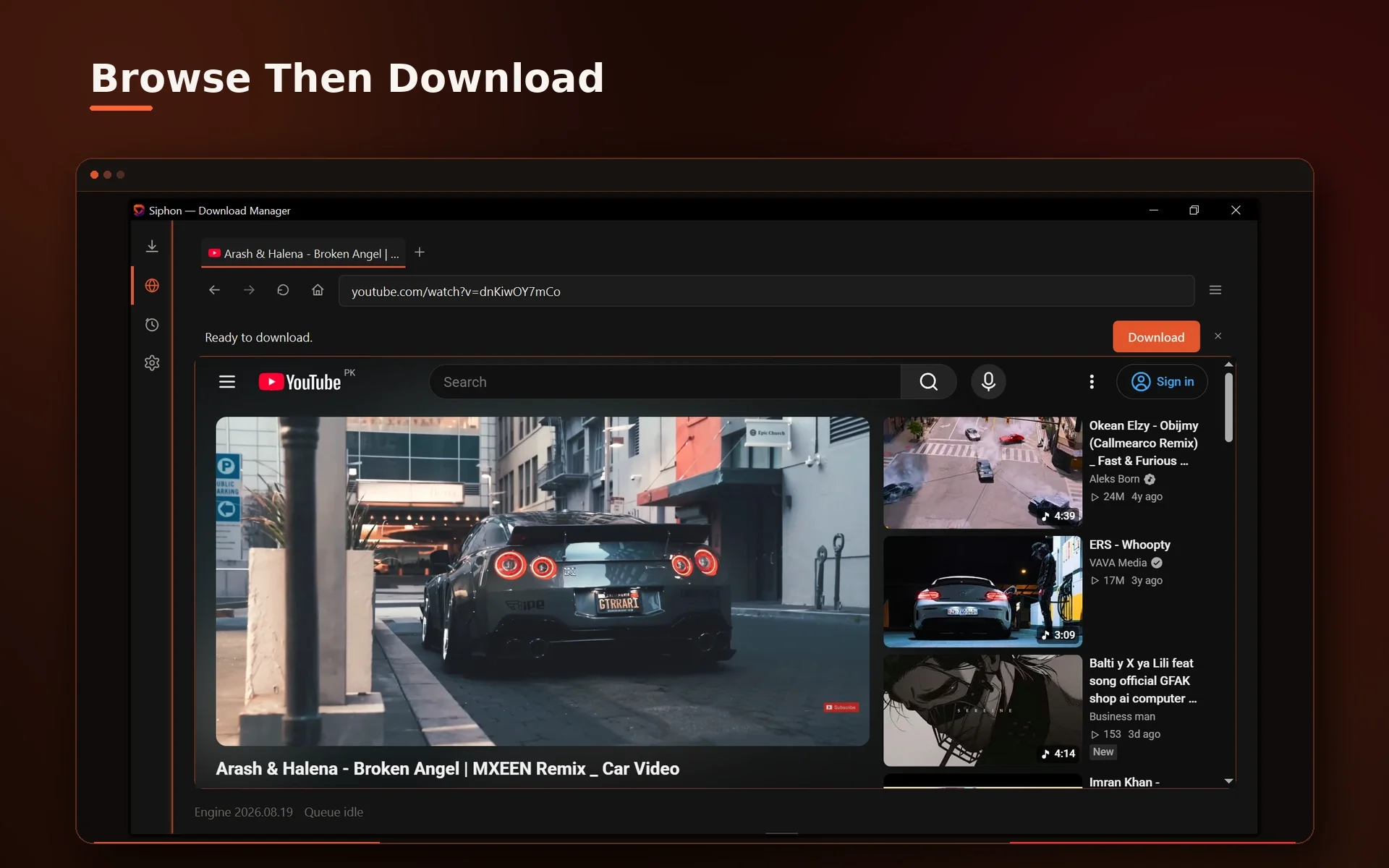Click the 4:39 duration badge

[1059, 516]
